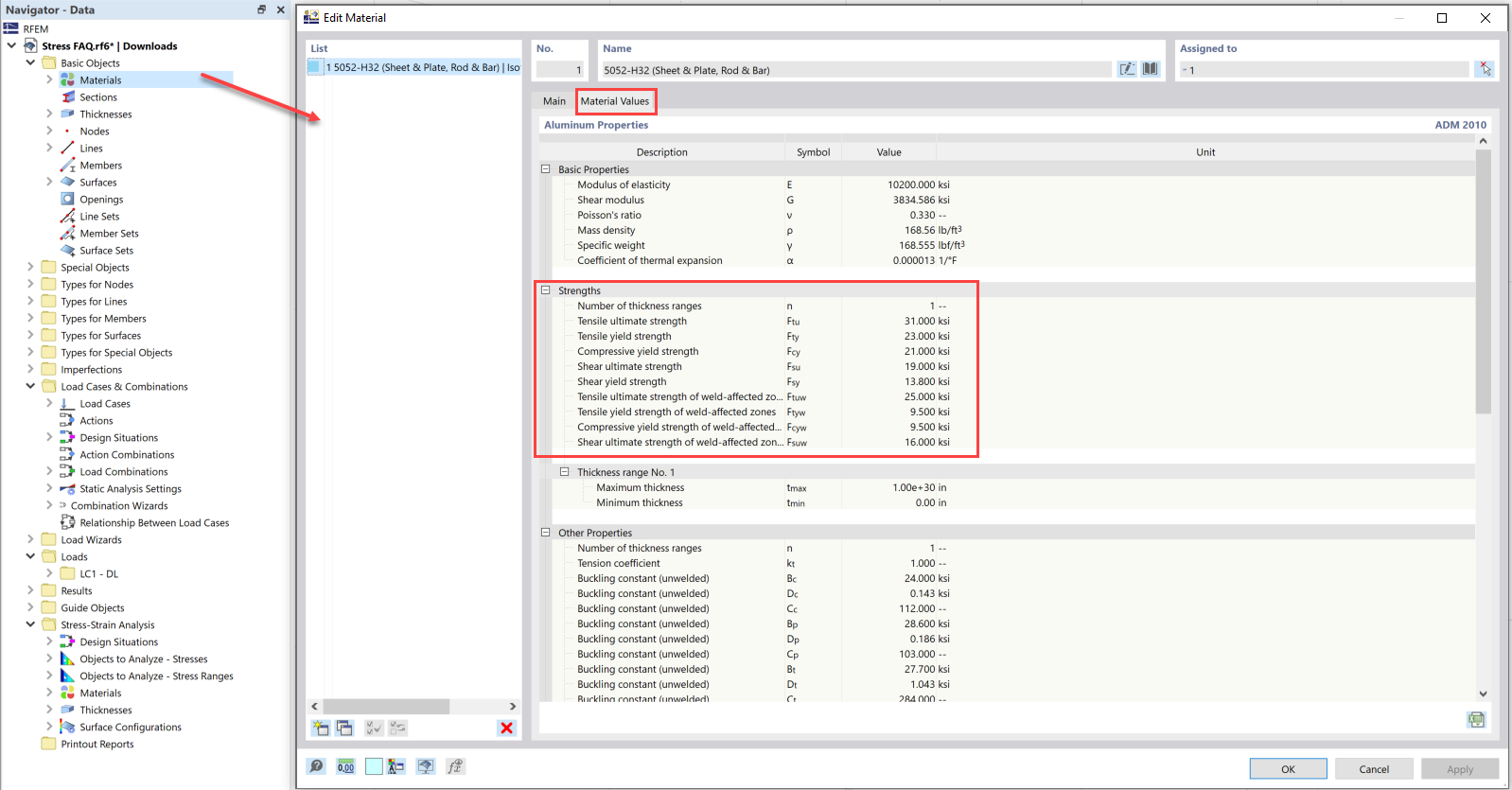
Task: Select Thicknesses under Basic Objects
Action: coord(106,114)
